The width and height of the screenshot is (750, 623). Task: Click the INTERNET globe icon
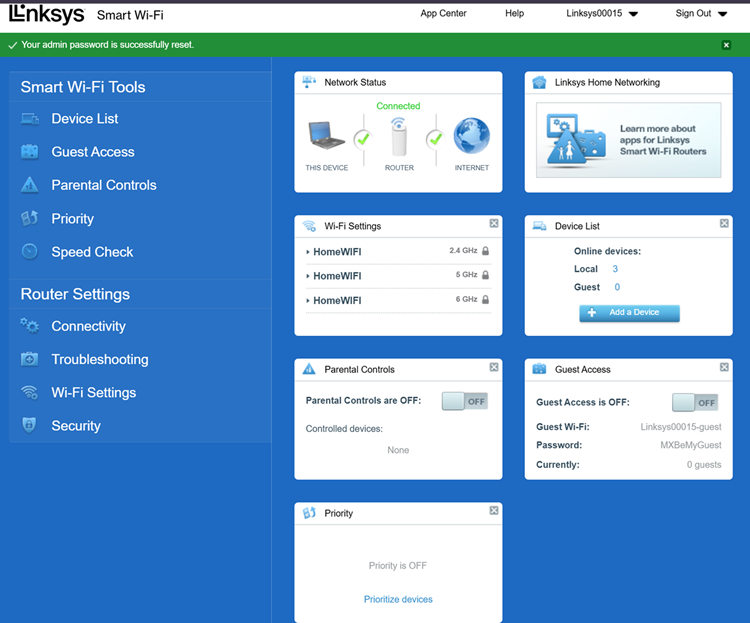pyautogui.click(x=472, y=136)
